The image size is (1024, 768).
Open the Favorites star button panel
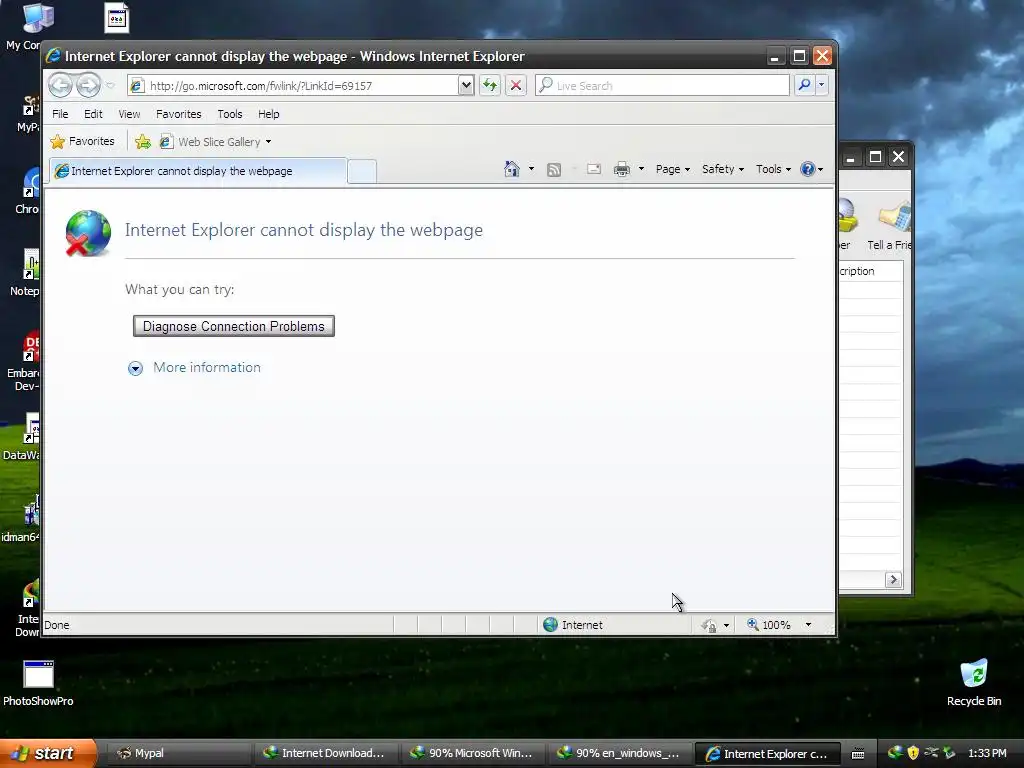(x=82, y=141)
